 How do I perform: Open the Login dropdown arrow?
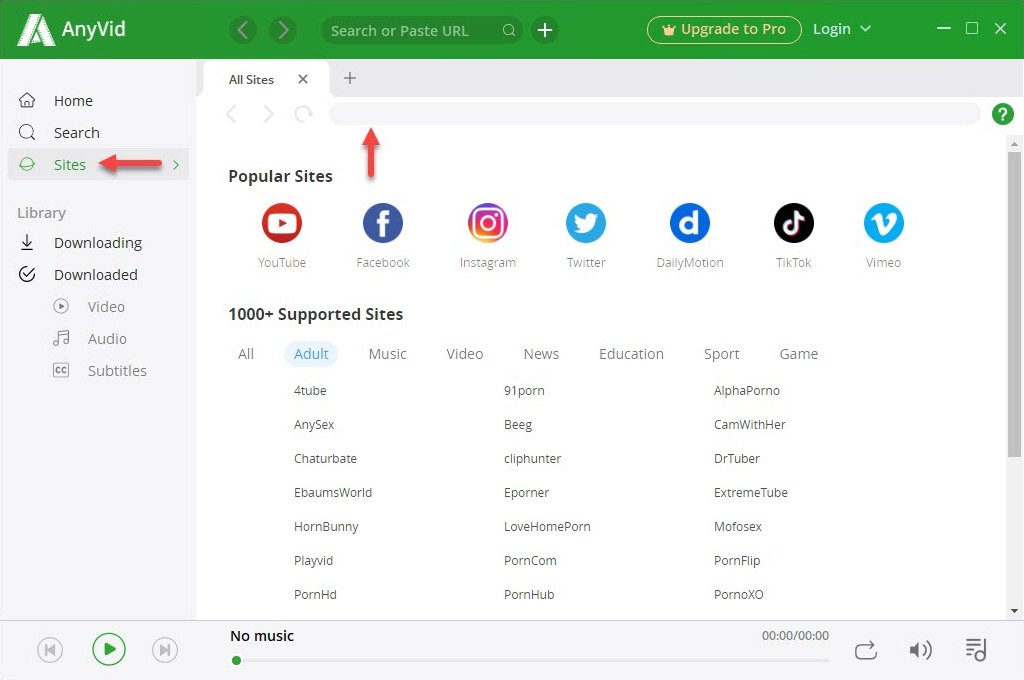pos(865,29)
